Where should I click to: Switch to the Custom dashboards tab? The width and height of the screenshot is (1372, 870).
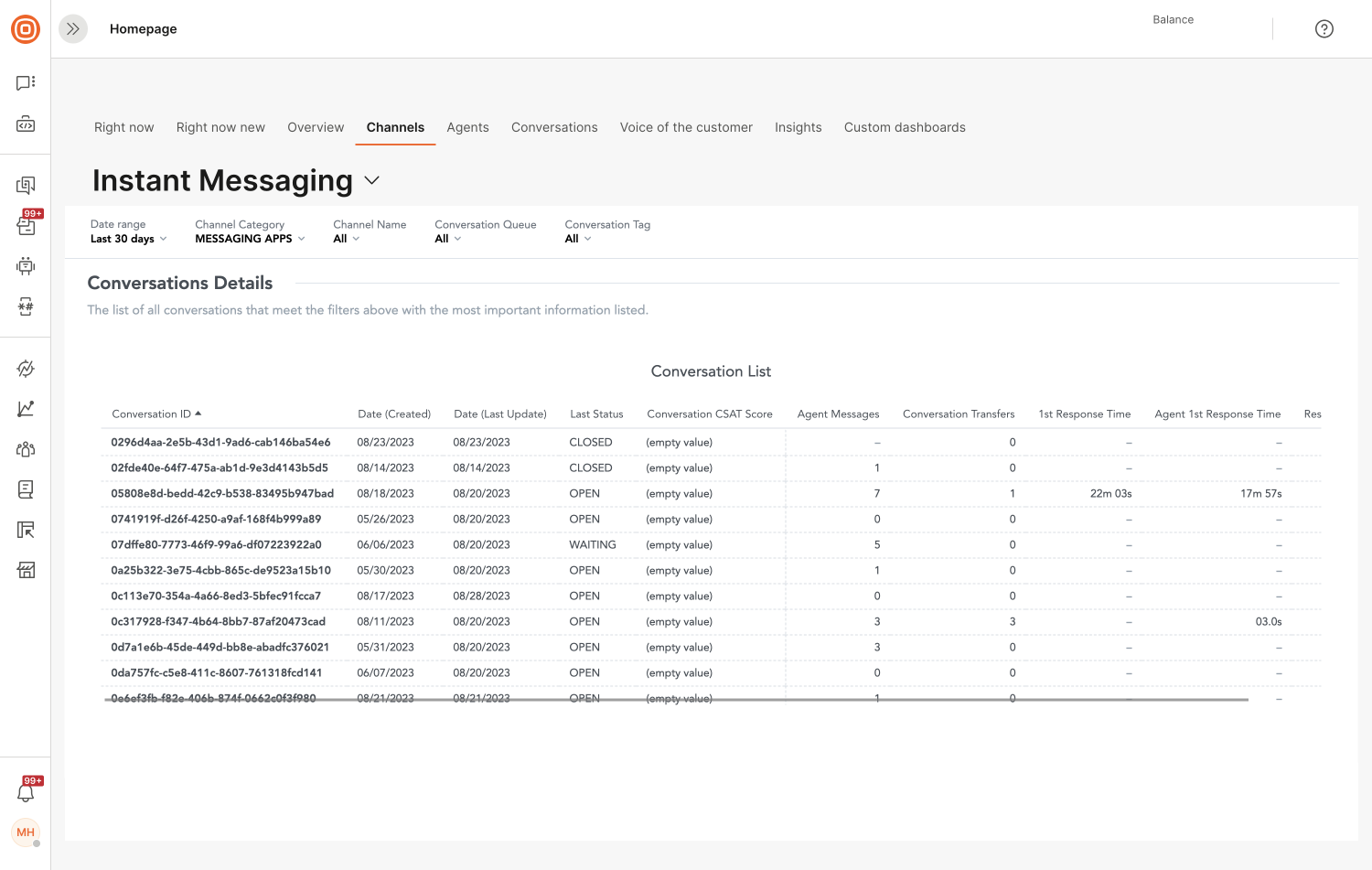click(905, 127)
